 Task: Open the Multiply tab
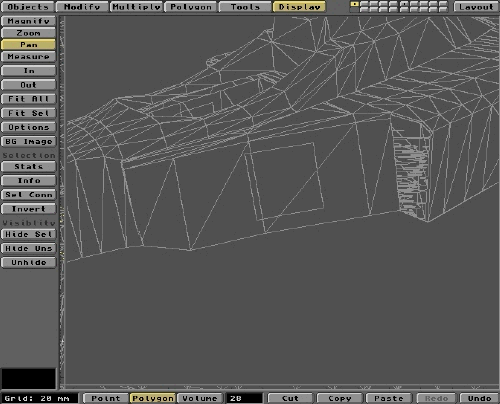(137, 7)
